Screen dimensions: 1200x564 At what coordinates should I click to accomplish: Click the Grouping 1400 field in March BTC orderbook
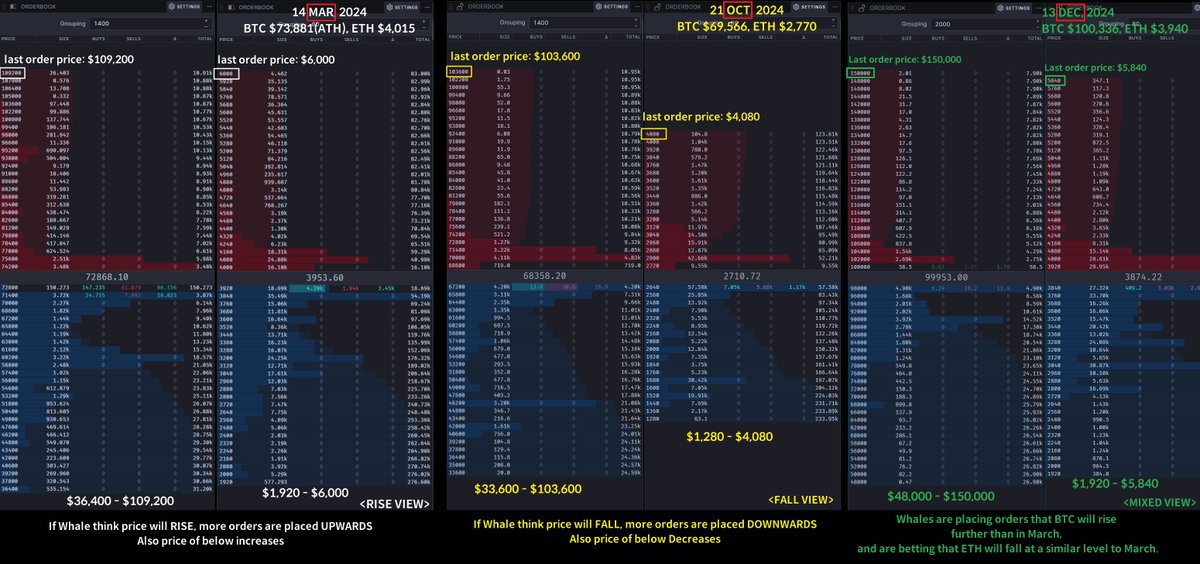pyautogui.click(x=150, y=23)
